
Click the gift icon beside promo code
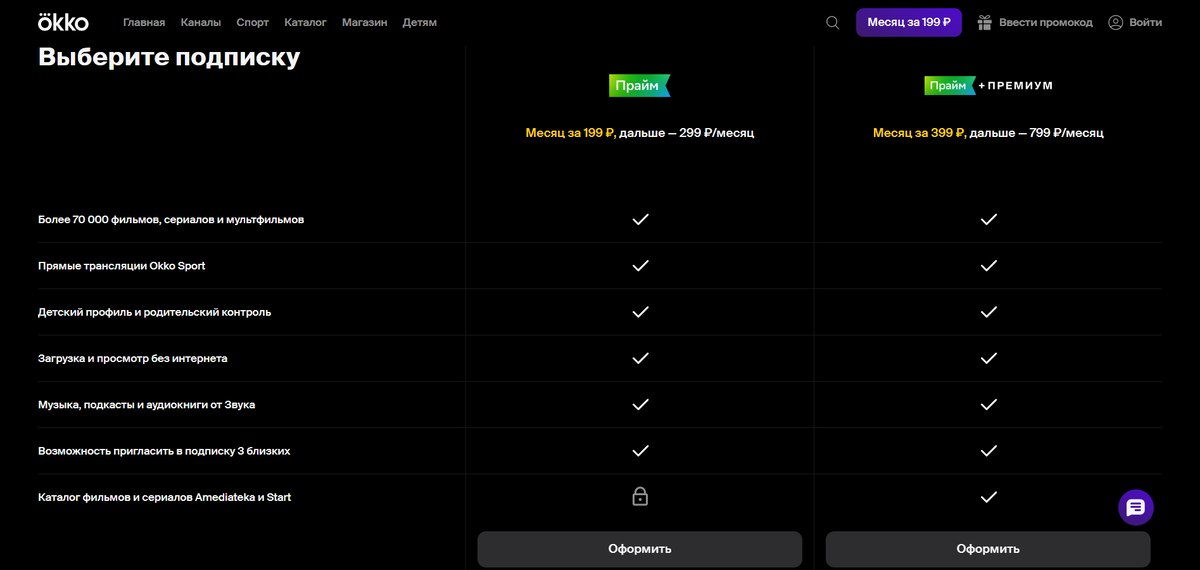(984, 22)
